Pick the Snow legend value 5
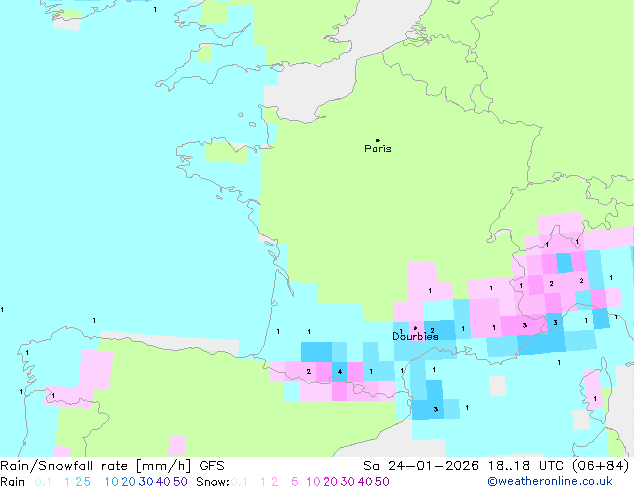The width and height of the screenshot is (634, 490). click(x=295, y=482)
